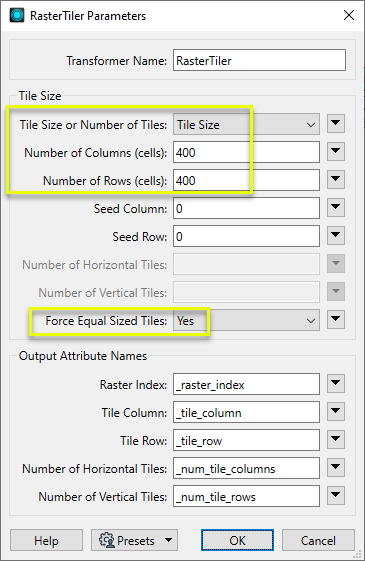365x561 pixels.
Task: Click the Number of Columns (cells) field
Action: click(246, 152)
